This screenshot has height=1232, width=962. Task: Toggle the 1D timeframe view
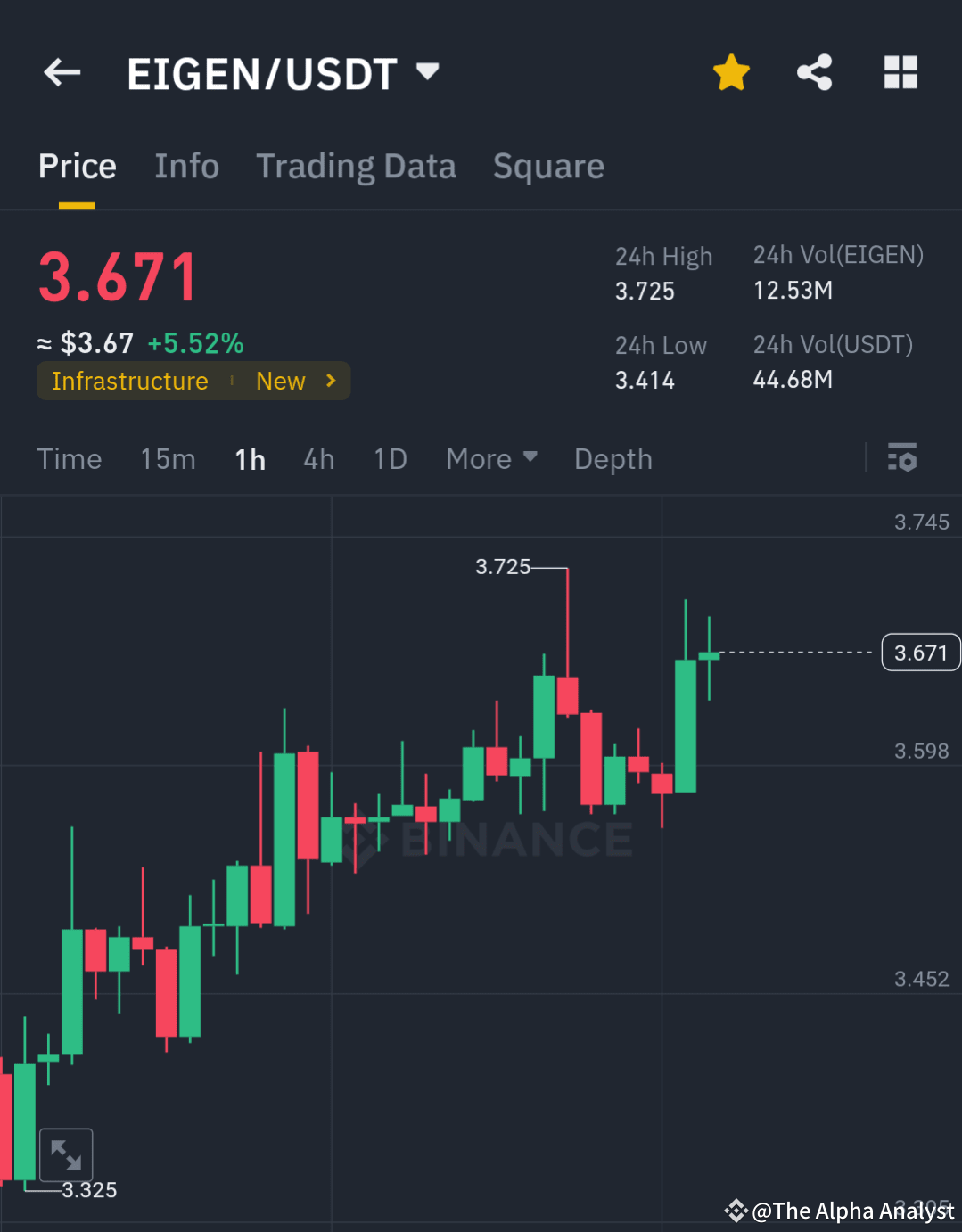390,458
